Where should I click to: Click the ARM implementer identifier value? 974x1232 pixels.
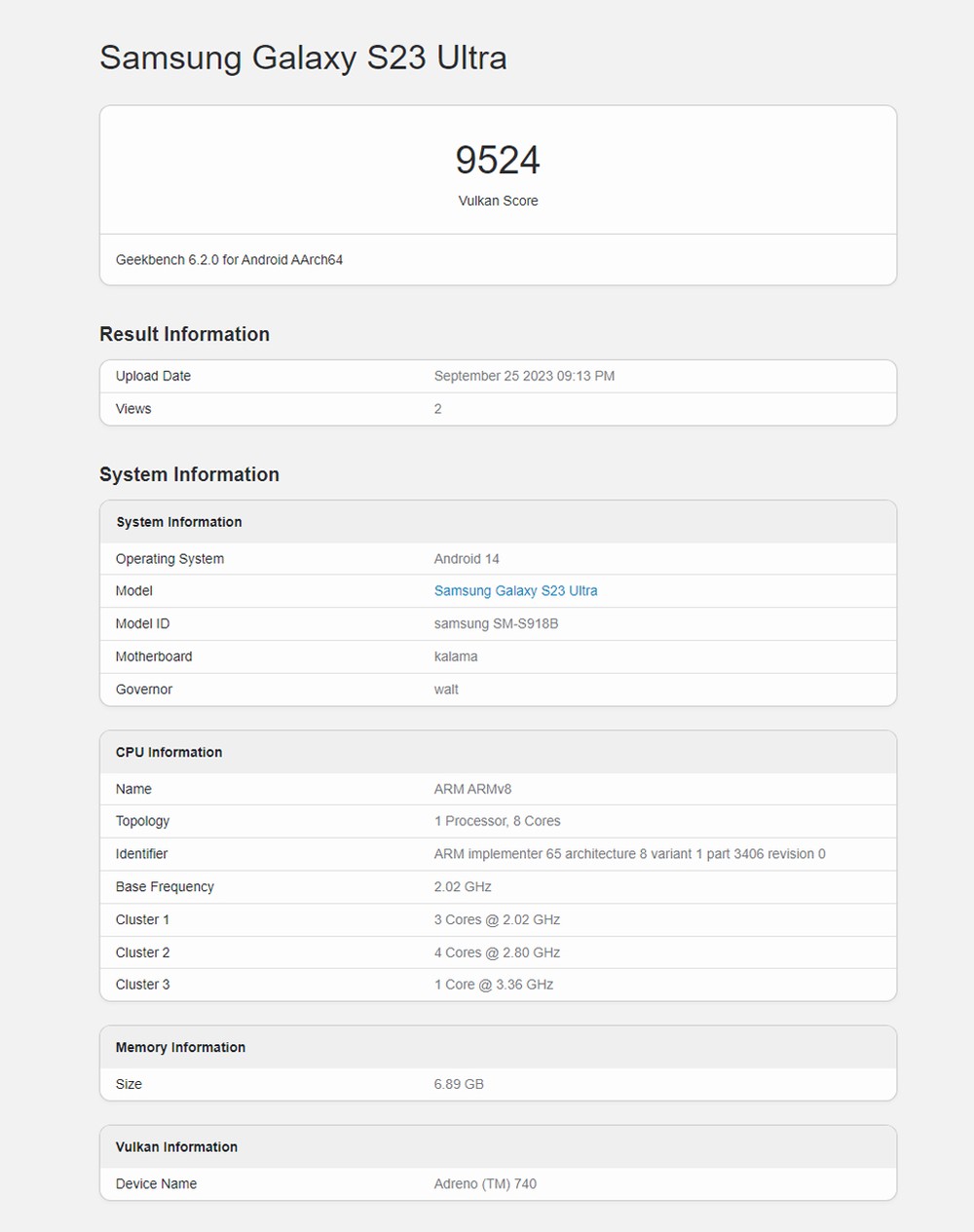click(629, 854)
